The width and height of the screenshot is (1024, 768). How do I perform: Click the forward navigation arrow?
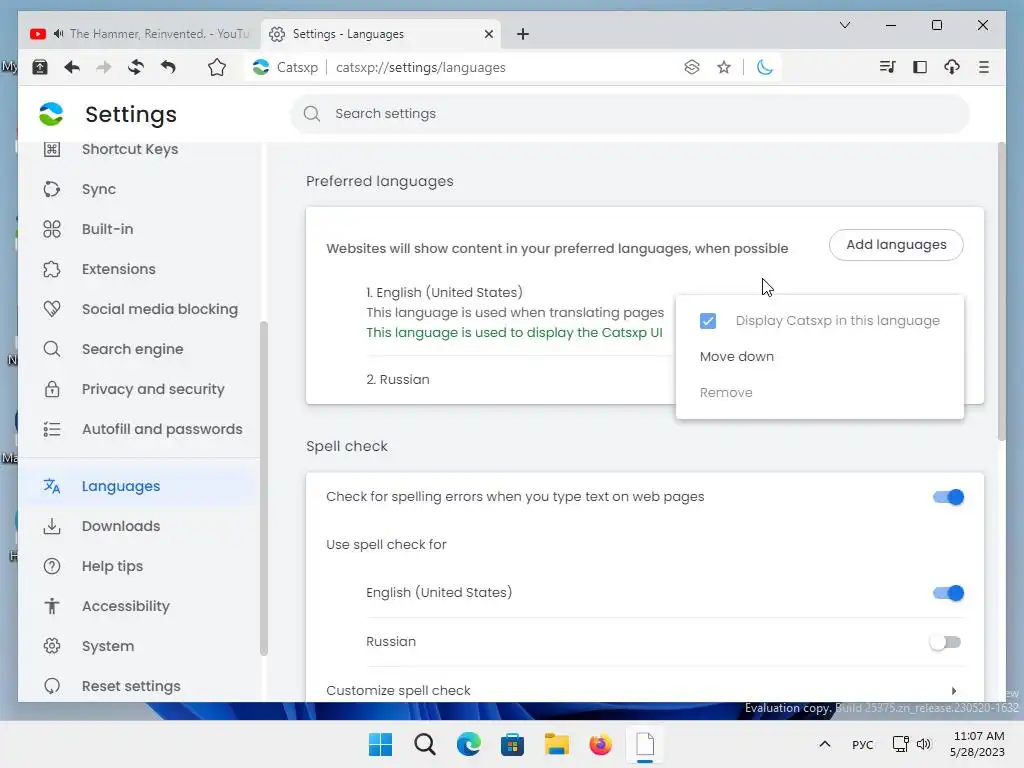point(104,67)
